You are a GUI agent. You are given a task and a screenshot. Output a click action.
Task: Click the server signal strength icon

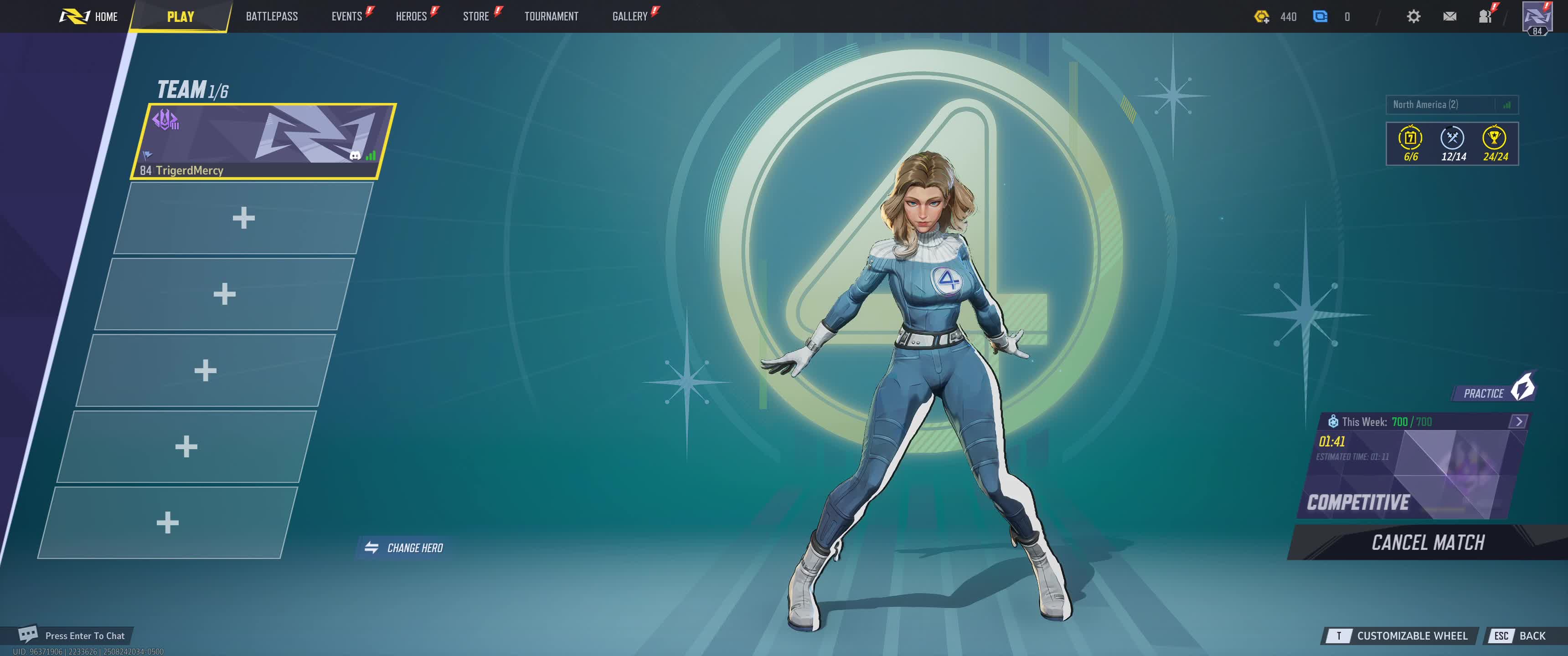point(1506,105)
